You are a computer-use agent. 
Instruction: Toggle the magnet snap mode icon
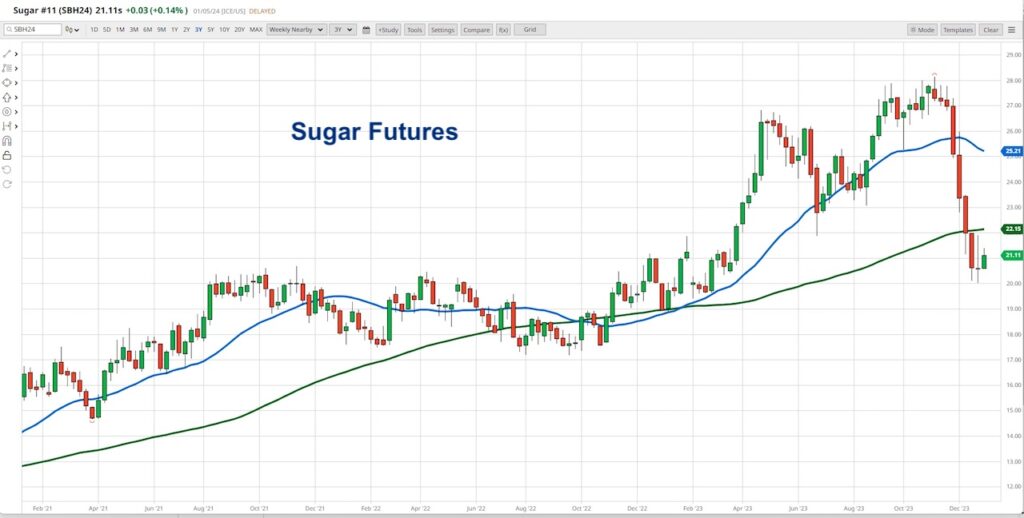(7, 140)
